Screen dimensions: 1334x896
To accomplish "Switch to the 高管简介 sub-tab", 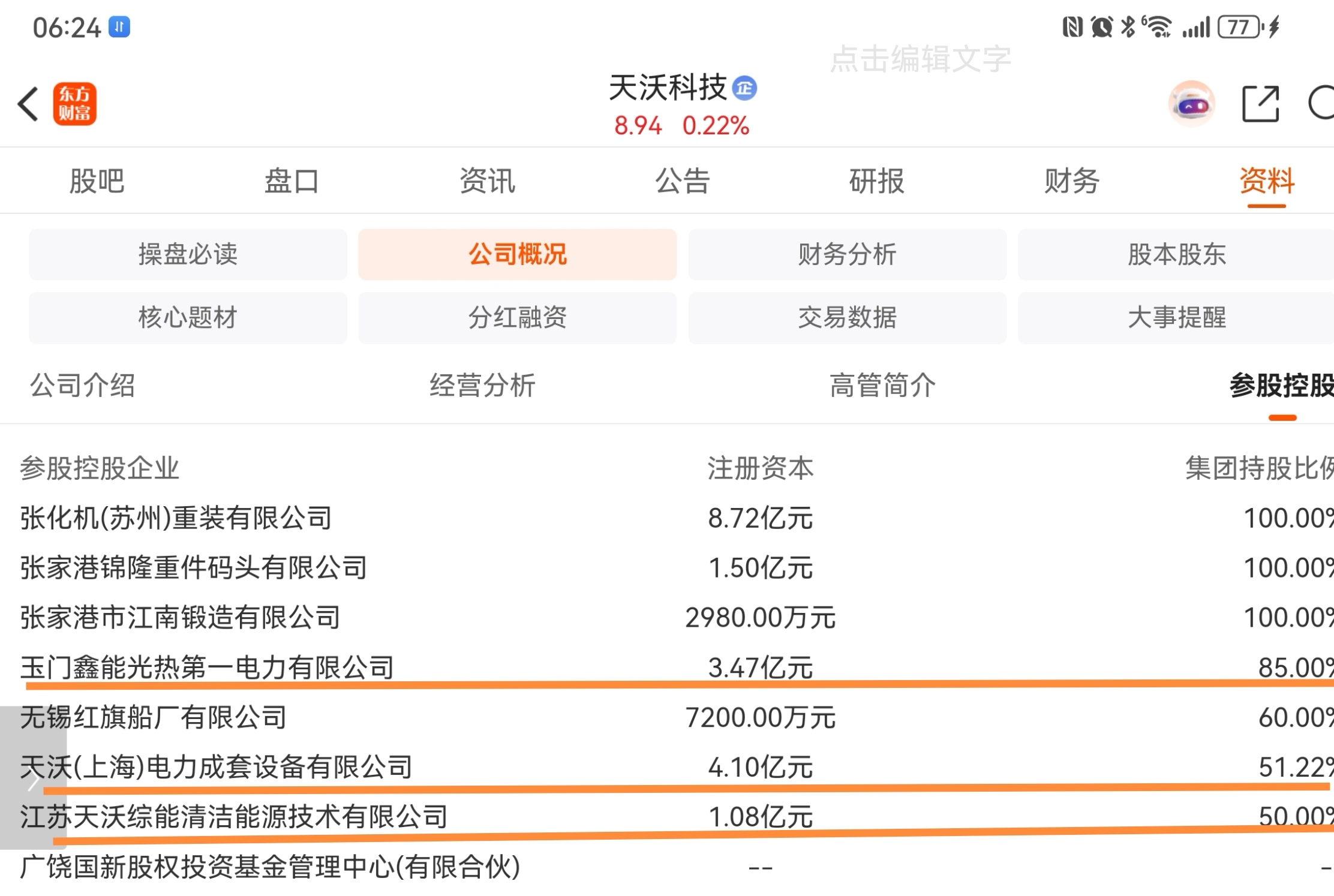I will coord(882,385).
